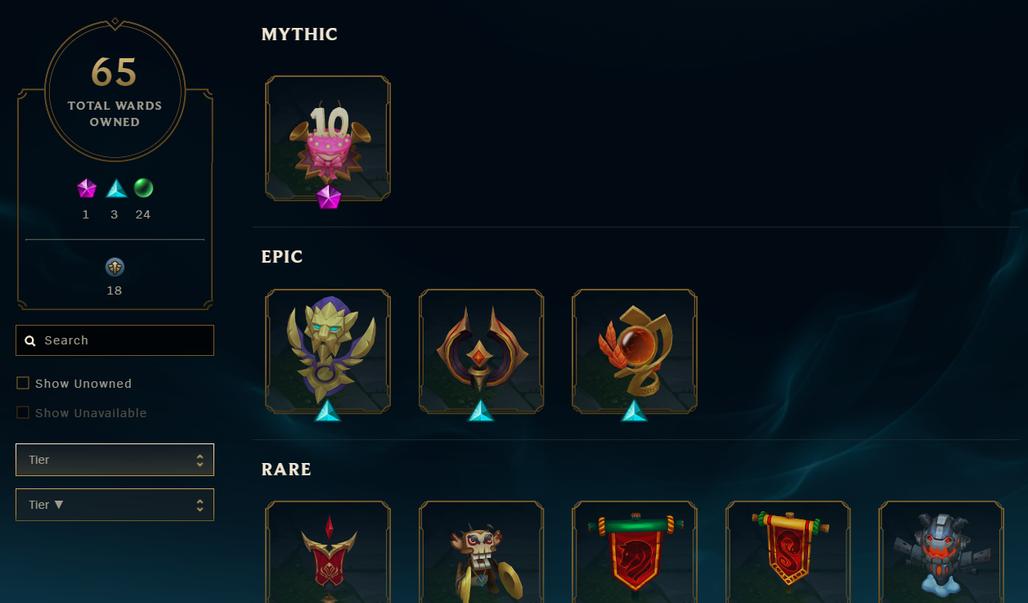
Task: Select the gold mask face Epic ward
Action: click(x=328, y=351)
